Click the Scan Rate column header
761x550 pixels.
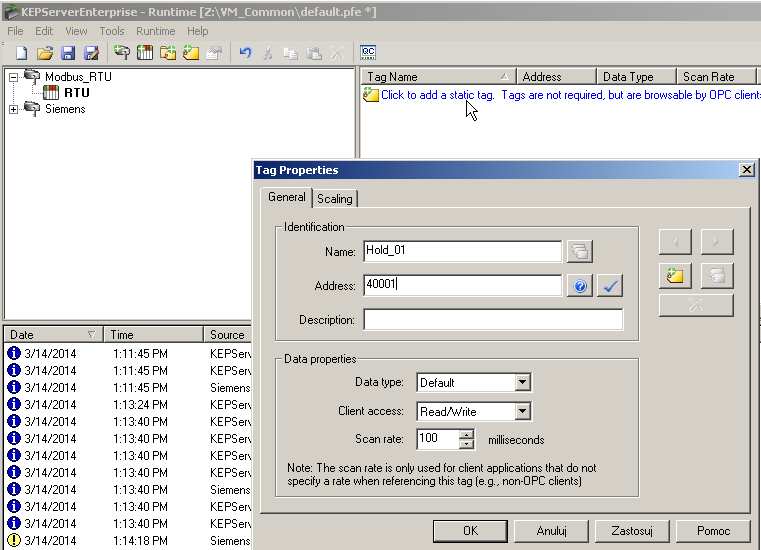[716, 77]
